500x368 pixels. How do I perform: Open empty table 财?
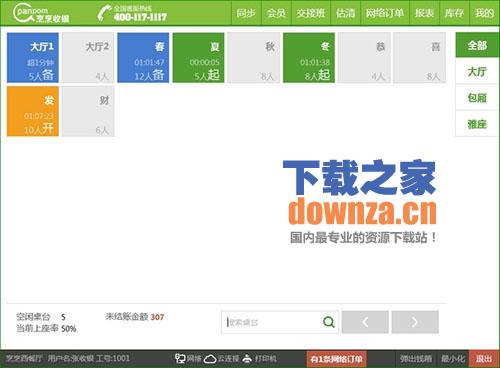[x=88, y=111]
